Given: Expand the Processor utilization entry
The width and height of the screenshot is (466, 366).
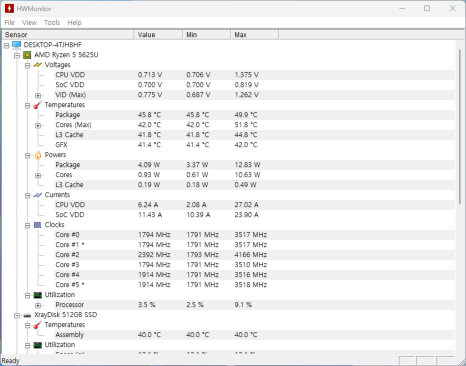Looking at the screenshot, I should [x=38, y=306].
